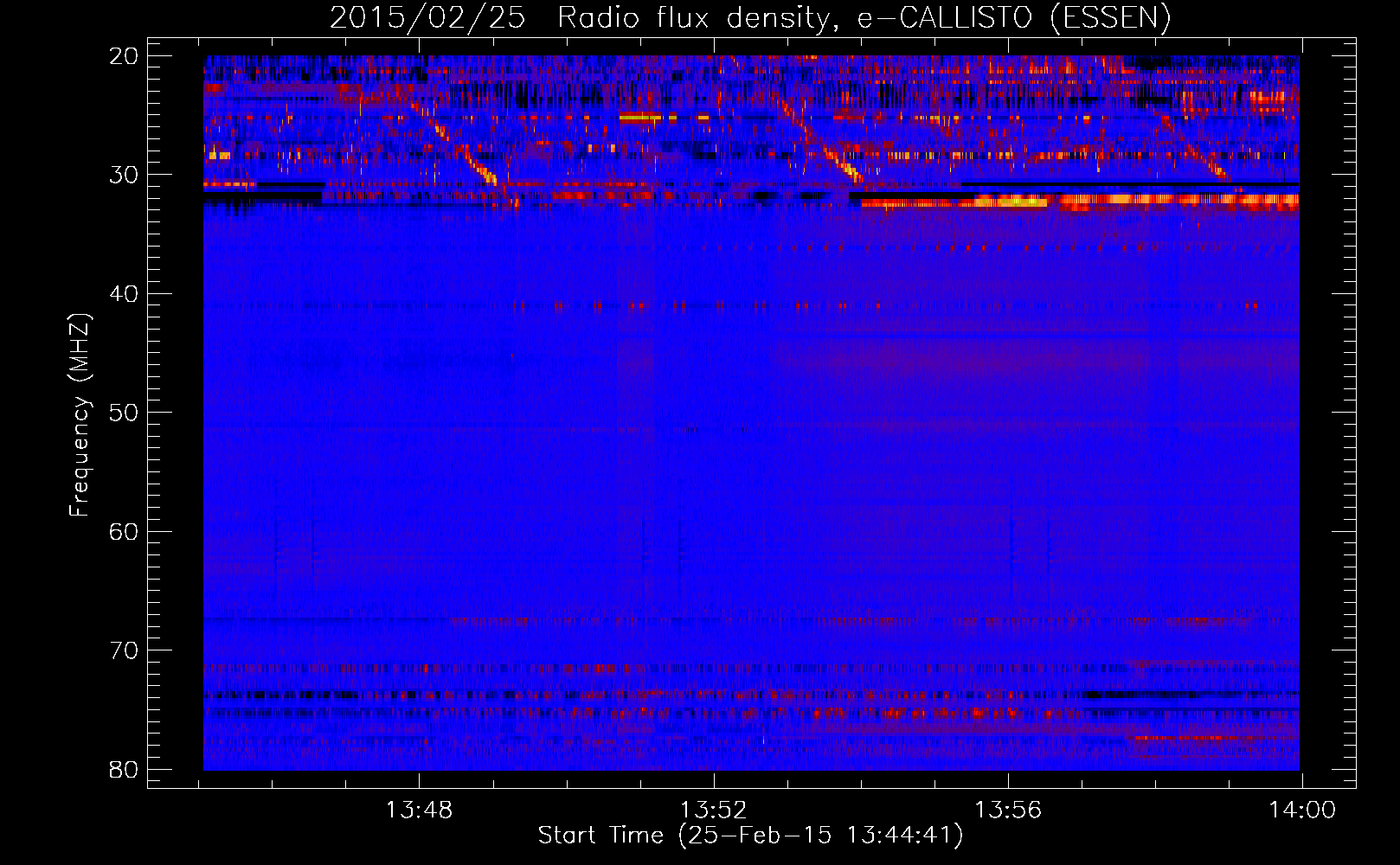The image size is (1400, 865).
Task: Click the 30 frequency tick label
Action: tap(124, 175)
